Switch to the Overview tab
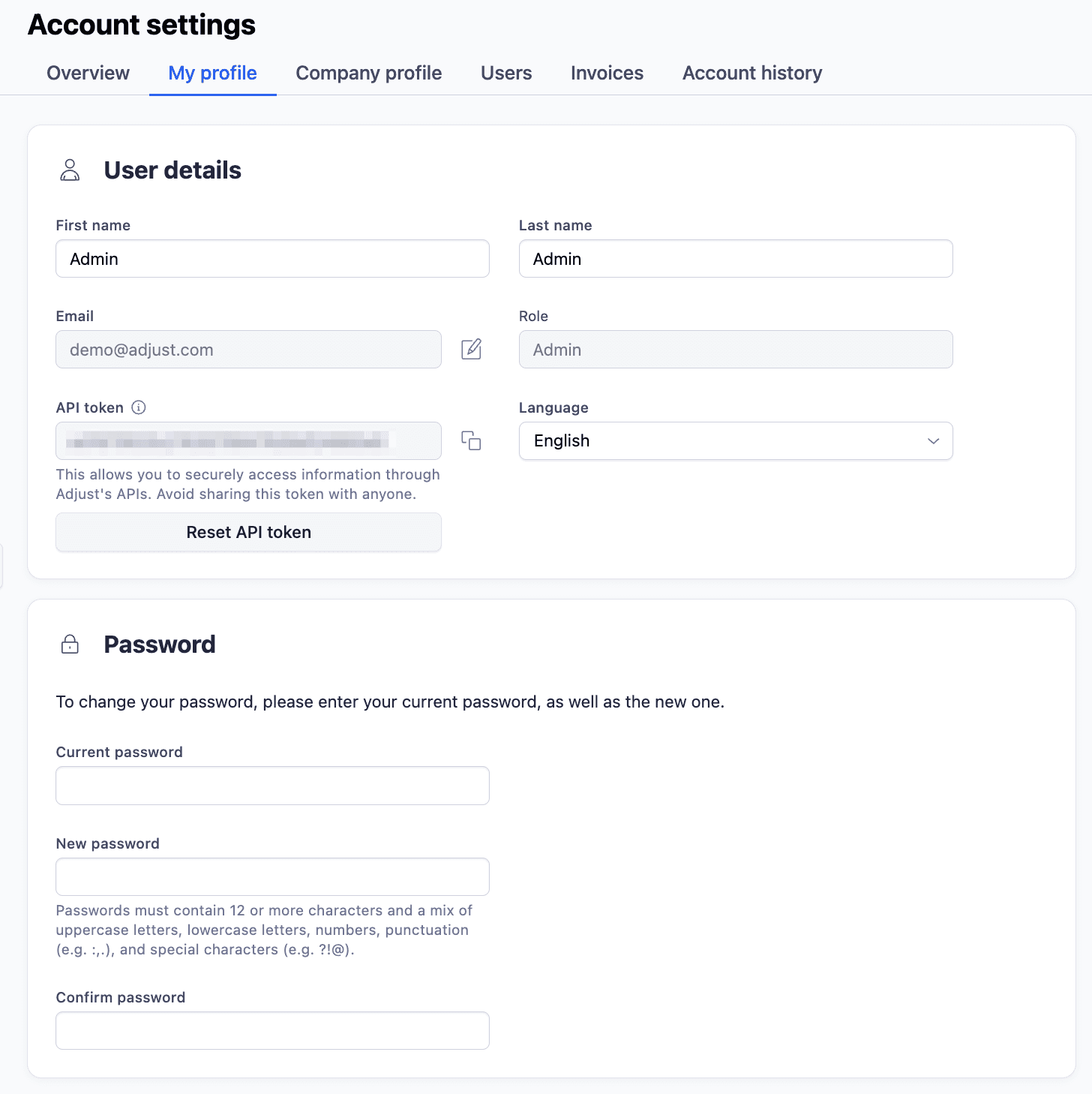The height and width of the screenshot is (1094, 1092). pos(88,73)
